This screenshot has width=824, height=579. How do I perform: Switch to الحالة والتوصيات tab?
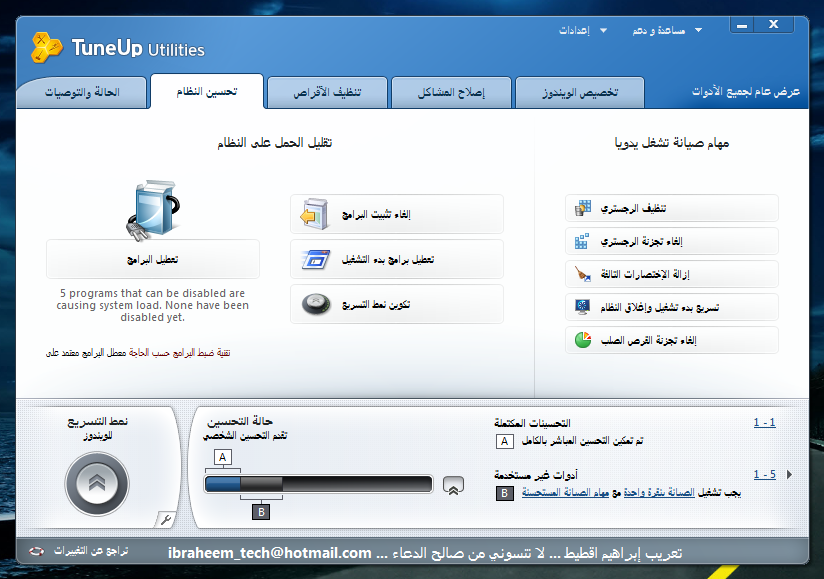pyautogui.click(x=82, y=92)
